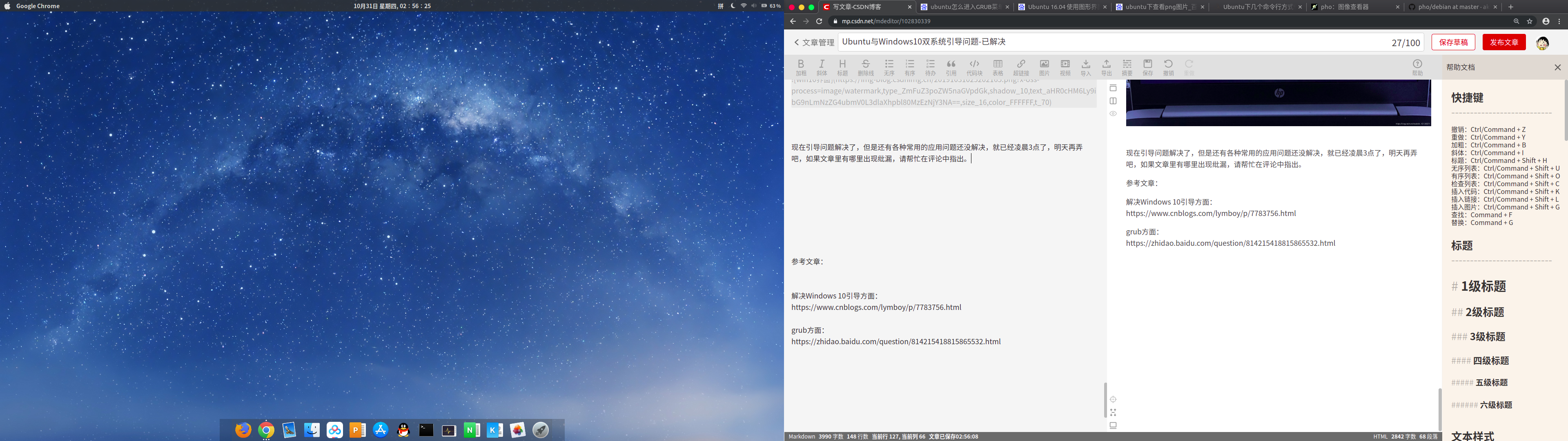
Task: Go back to 文章管理
Action: (814, 42)
